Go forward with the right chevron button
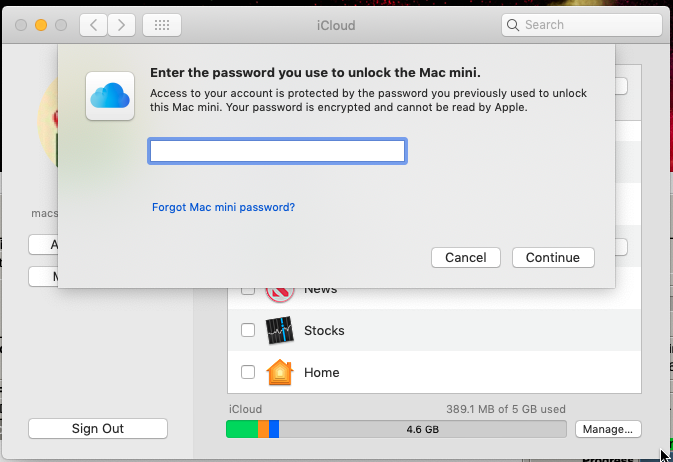Image resolution: width=673 pixels, height=462 pixels. click(121, 24)
